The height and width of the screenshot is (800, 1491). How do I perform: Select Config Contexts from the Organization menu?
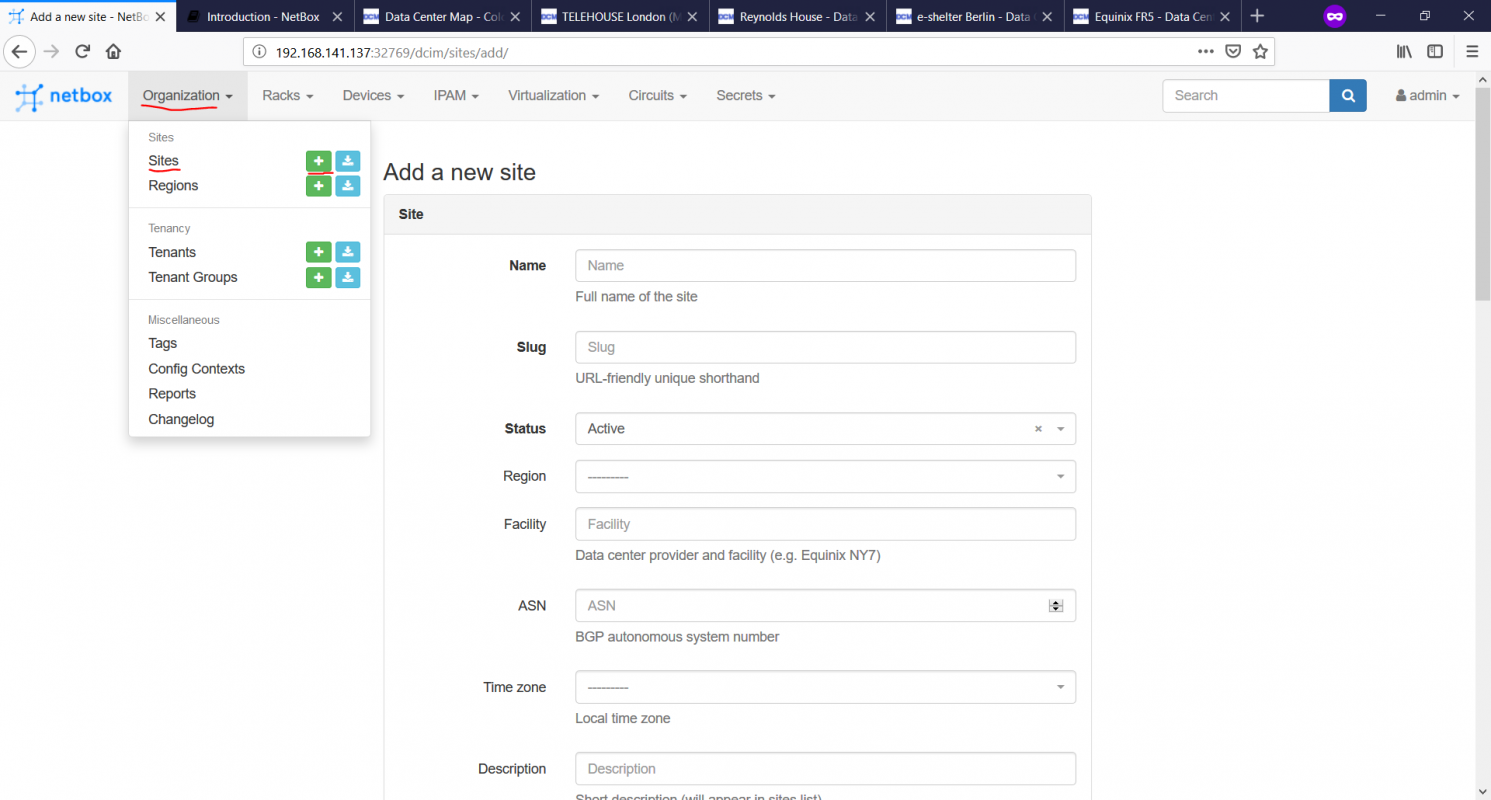[196, 369]
